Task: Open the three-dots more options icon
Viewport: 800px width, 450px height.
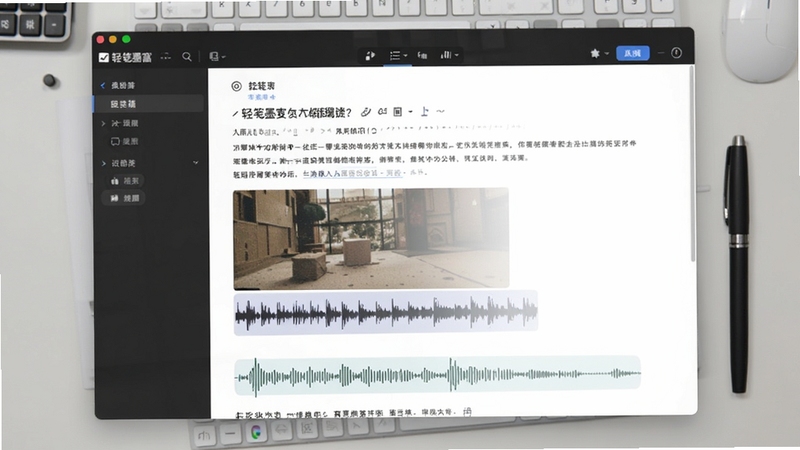Action: [x=166, y=57]
